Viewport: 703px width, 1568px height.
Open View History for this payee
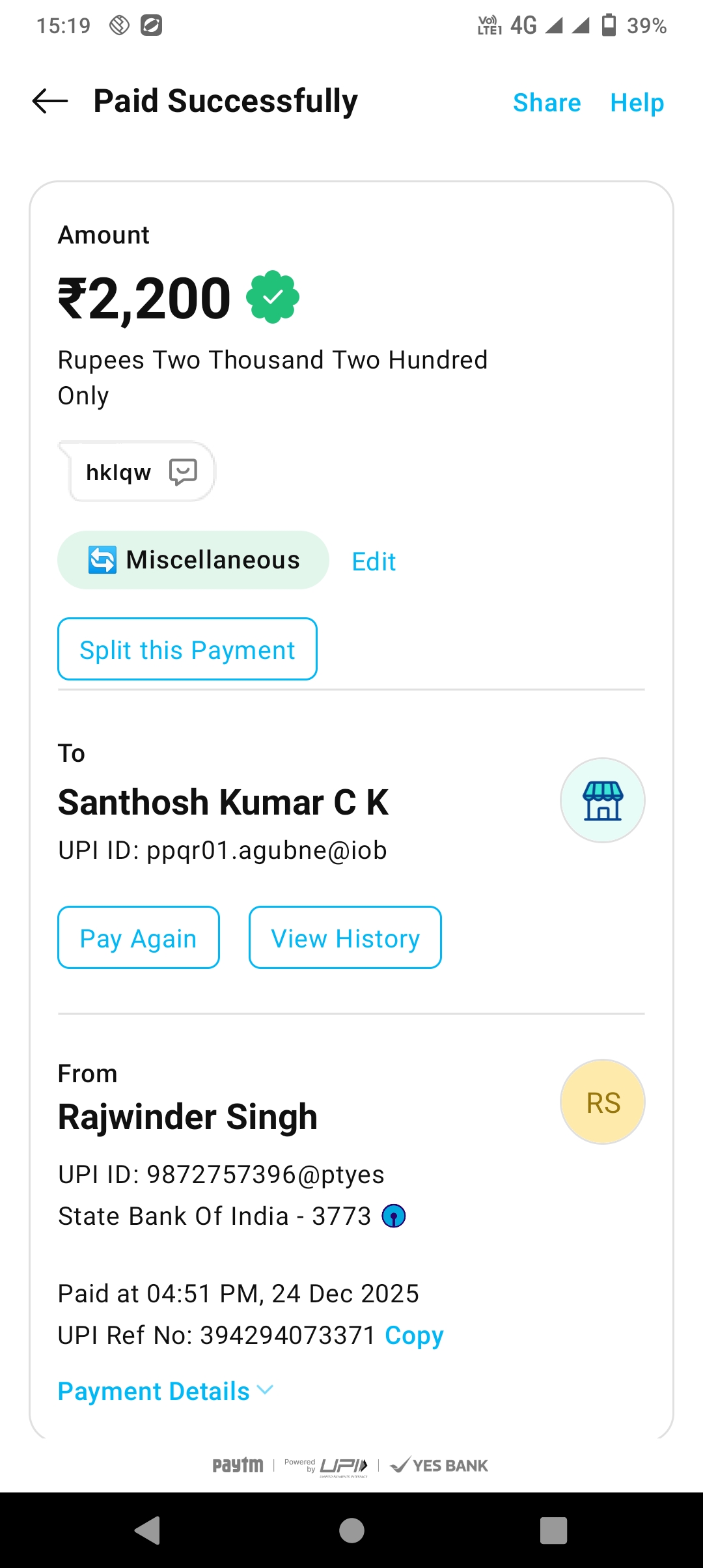coord(345,938)
